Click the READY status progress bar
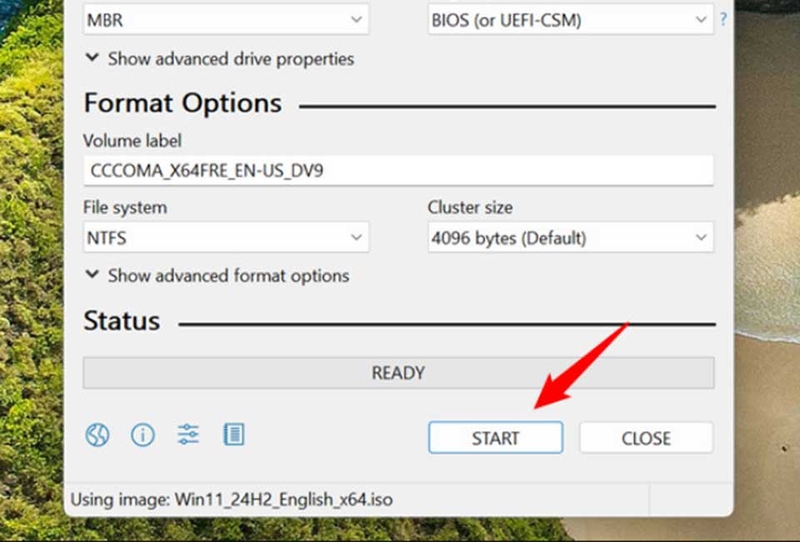Screen dimensions: 800x542 click(x=398, y=373)
